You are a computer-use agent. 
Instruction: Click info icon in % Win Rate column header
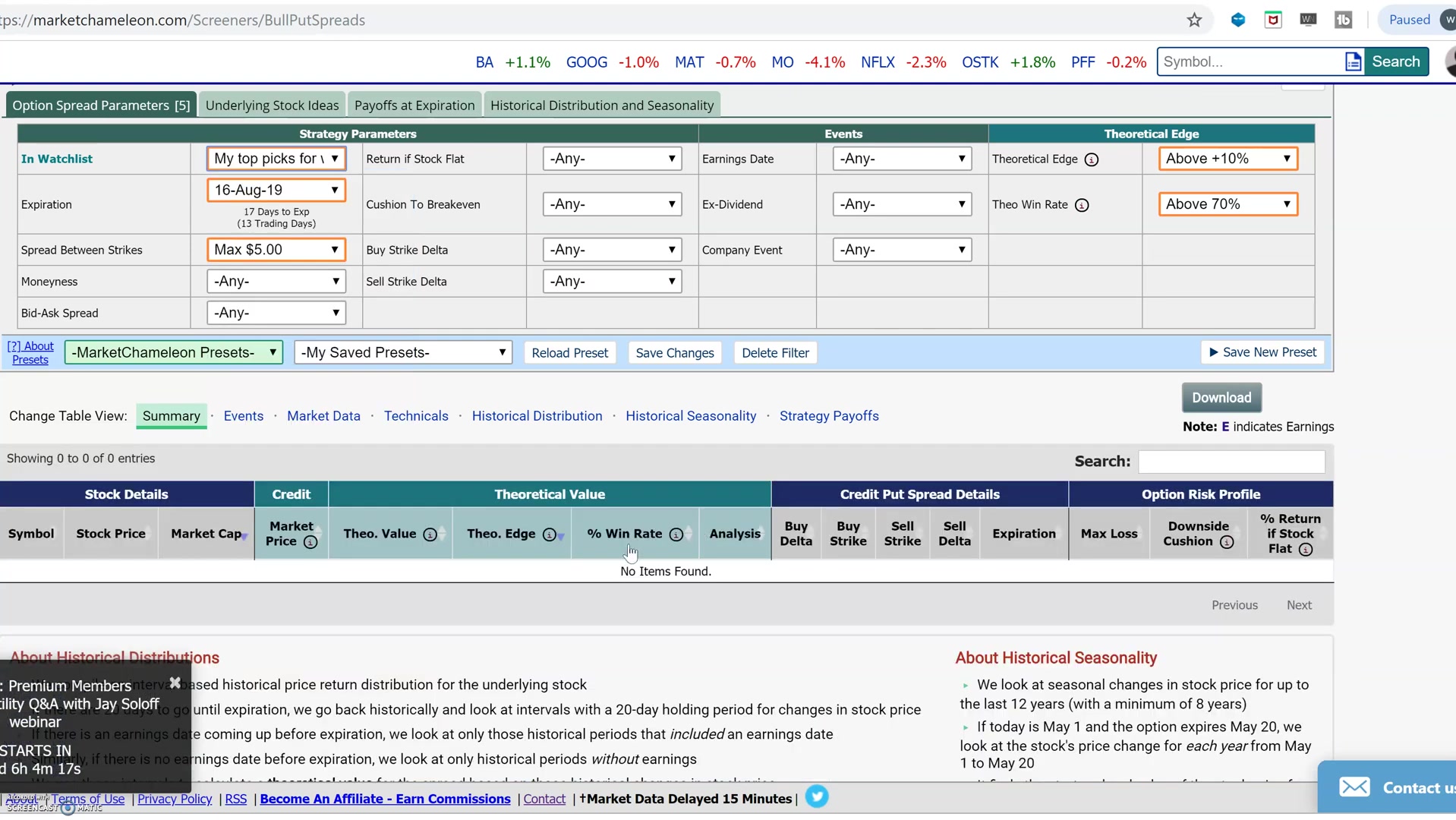676,535
